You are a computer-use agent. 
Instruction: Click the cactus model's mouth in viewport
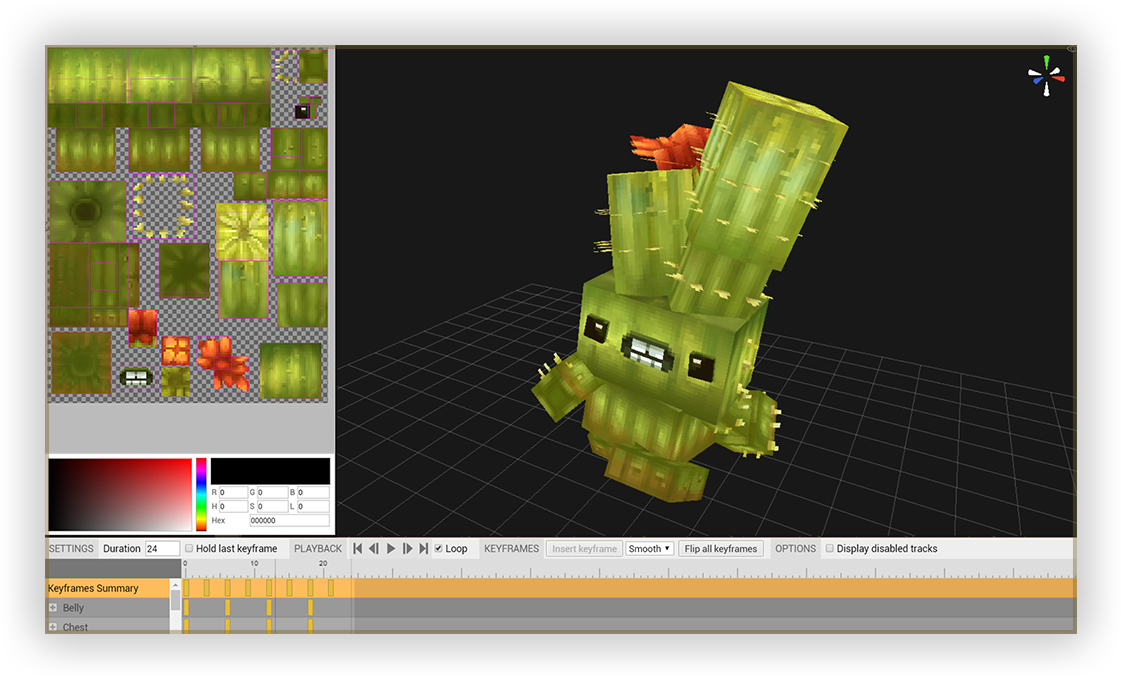(x=649, y=353)
